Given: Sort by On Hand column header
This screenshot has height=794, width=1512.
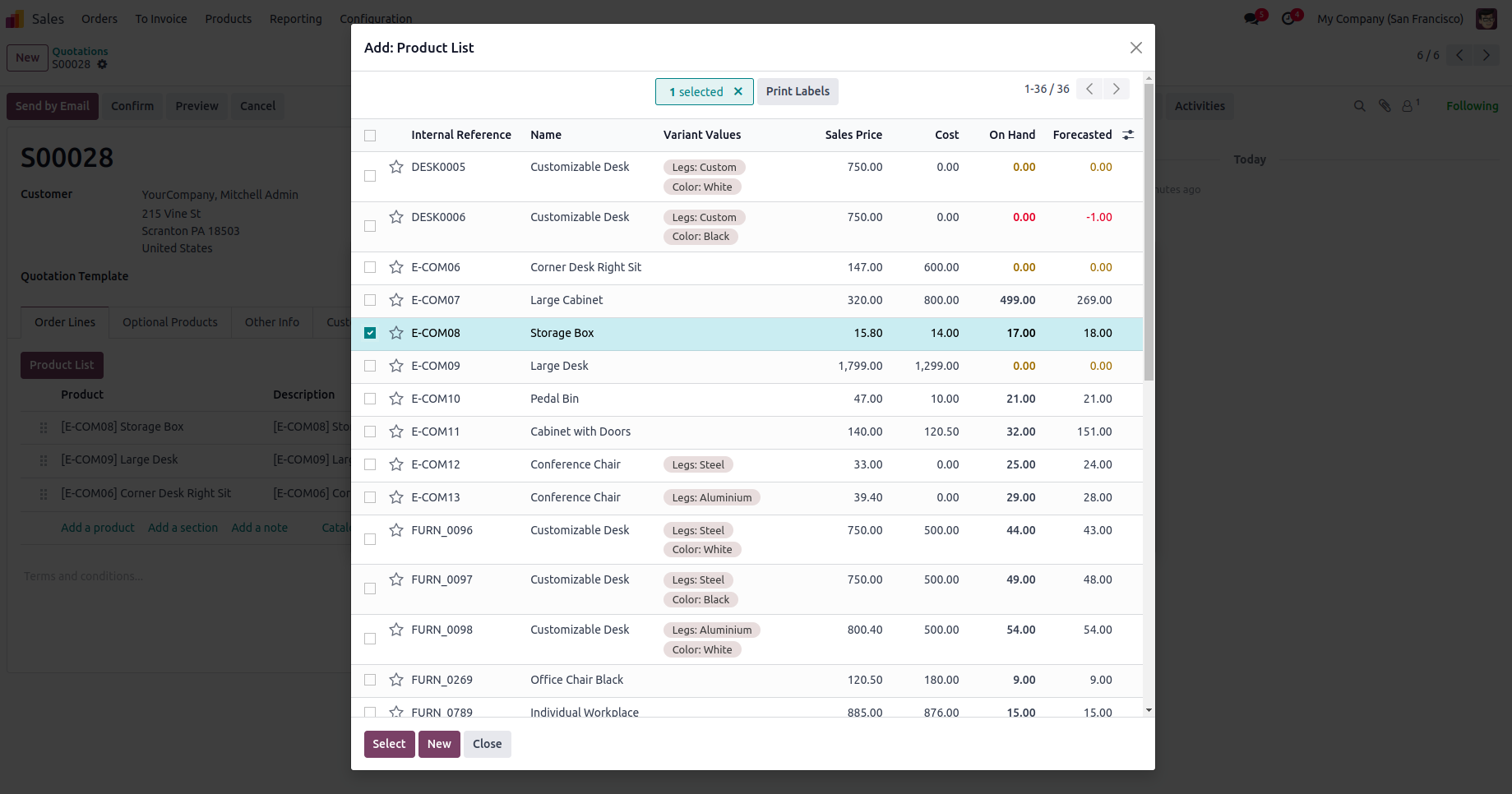Looking at the screenshot, I should coord(1012,135).
